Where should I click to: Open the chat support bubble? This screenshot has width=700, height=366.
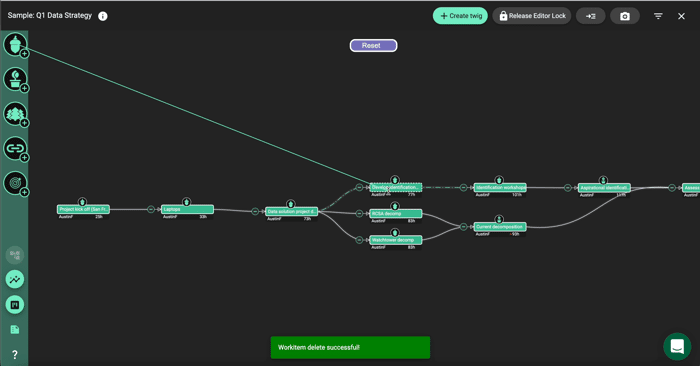(677, 346)
